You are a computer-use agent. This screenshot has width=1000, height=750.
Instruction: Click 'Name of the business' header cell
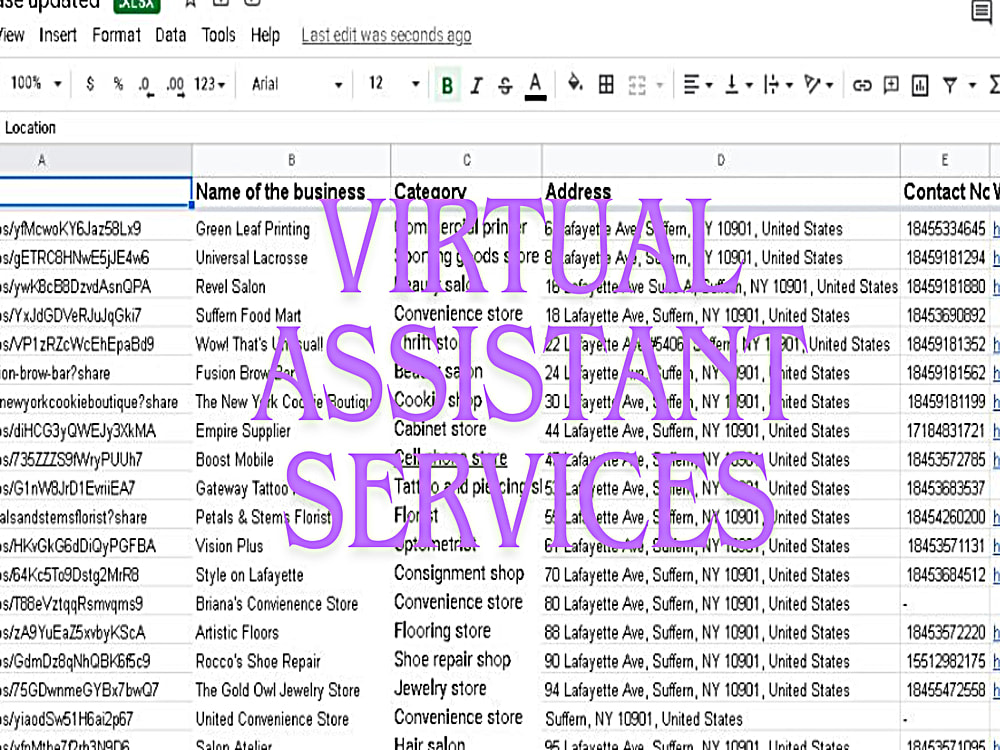[x=291, y=191]
